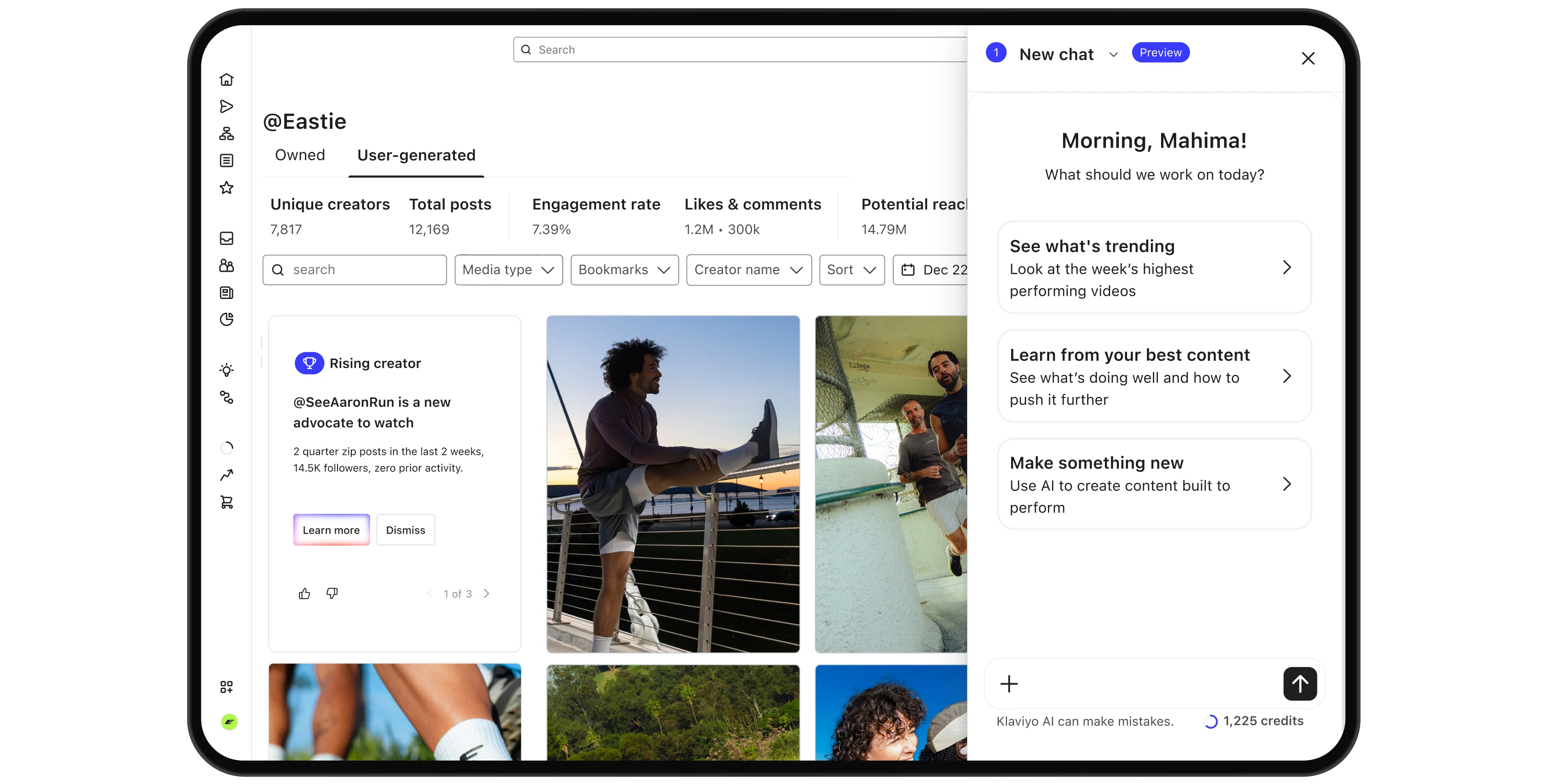Open the Campaigns paper-plane icon
This screenshot has width=1549, height=784.
point(226,106)
